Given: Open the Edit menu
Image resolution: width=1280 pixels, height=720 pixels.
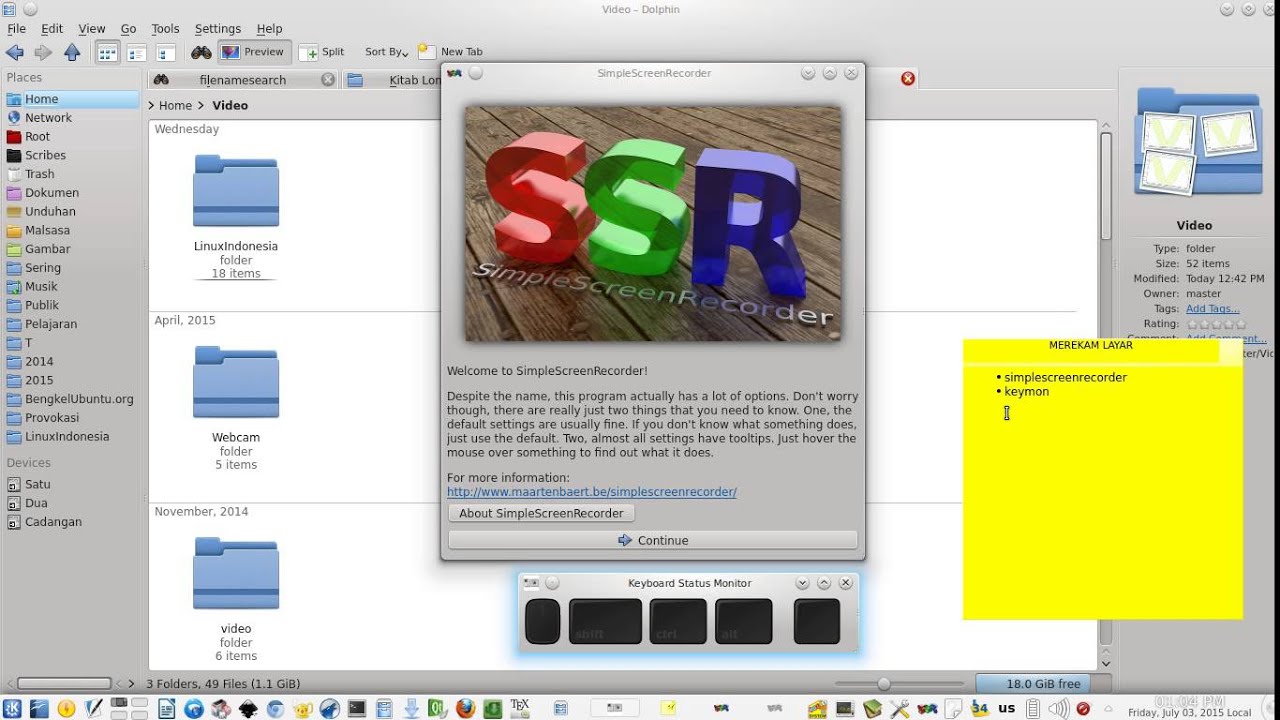Looking at the screenshot, I should pyautogui.click(x=52, y=29).
